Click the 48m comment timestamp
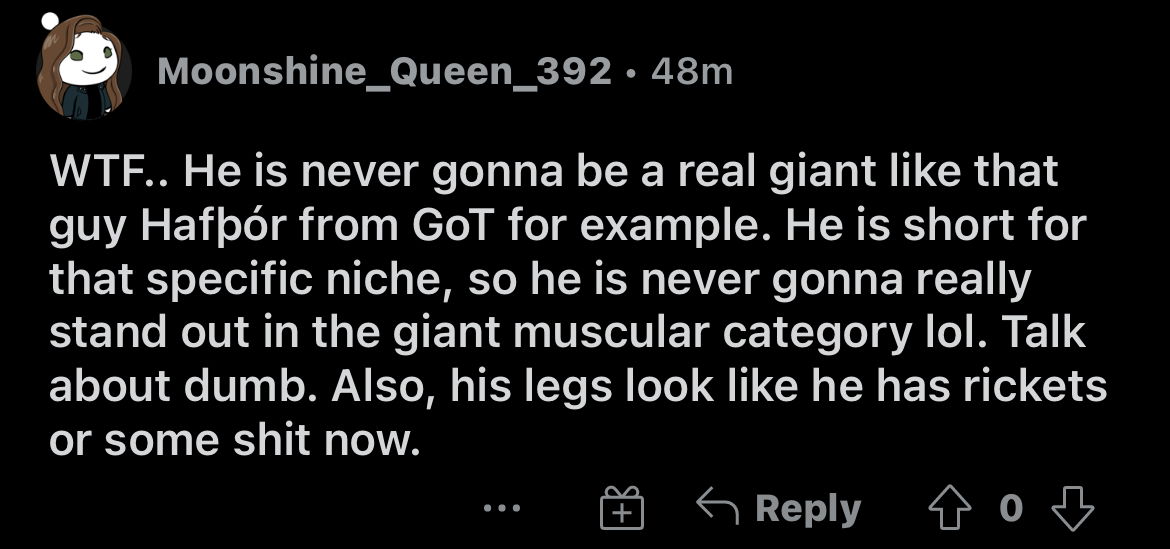The height and width of the screenshot is (549, 1170). click(x=692, y=72)
